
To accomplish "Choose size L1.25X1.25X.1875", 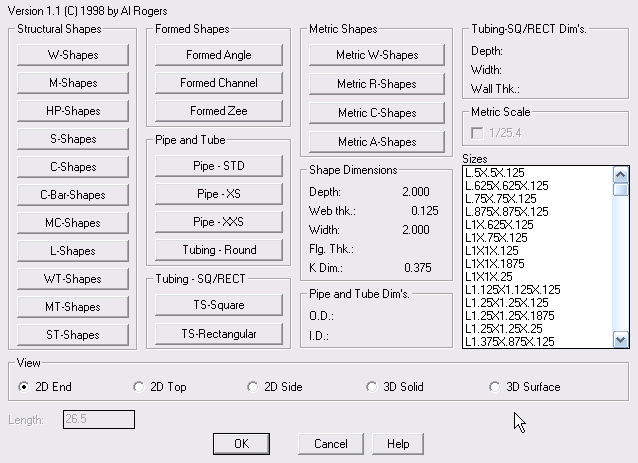I will [x=537, y=316].
